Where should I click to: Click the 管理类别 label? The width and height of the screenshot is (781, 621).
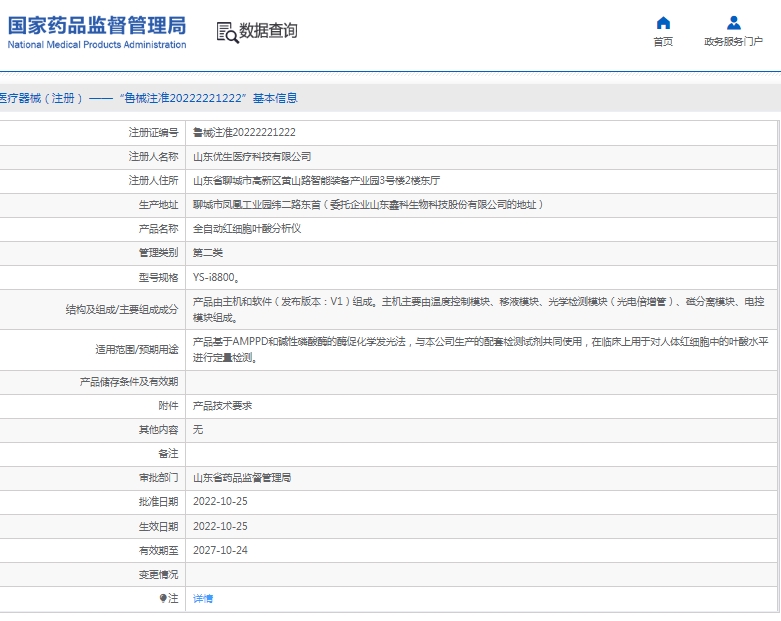[158, 252]
